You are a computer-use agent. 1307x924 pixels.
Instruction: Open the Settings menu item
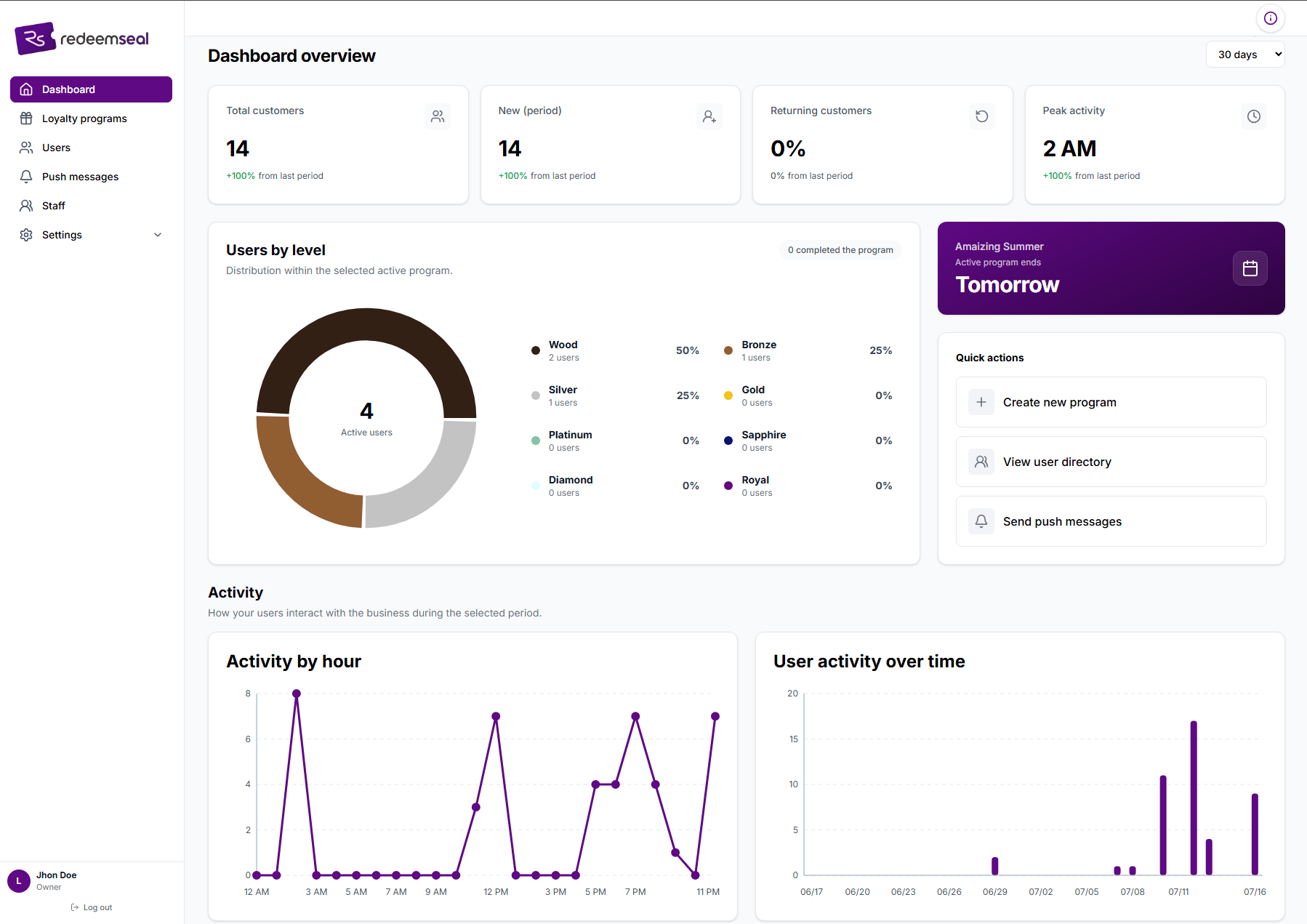click(91, 235)
